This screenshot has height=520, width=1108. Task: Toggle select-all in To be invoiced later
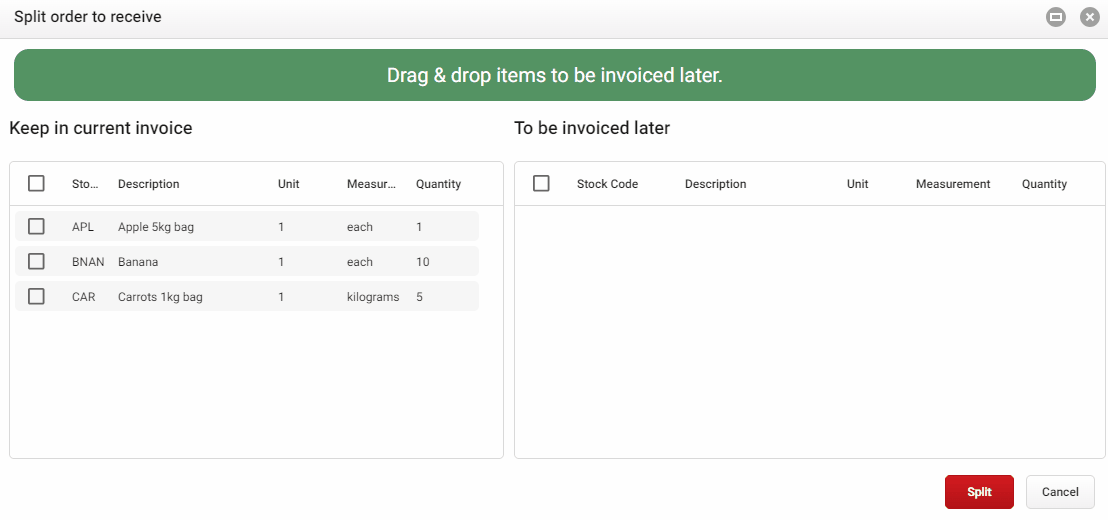pos(541,184)
